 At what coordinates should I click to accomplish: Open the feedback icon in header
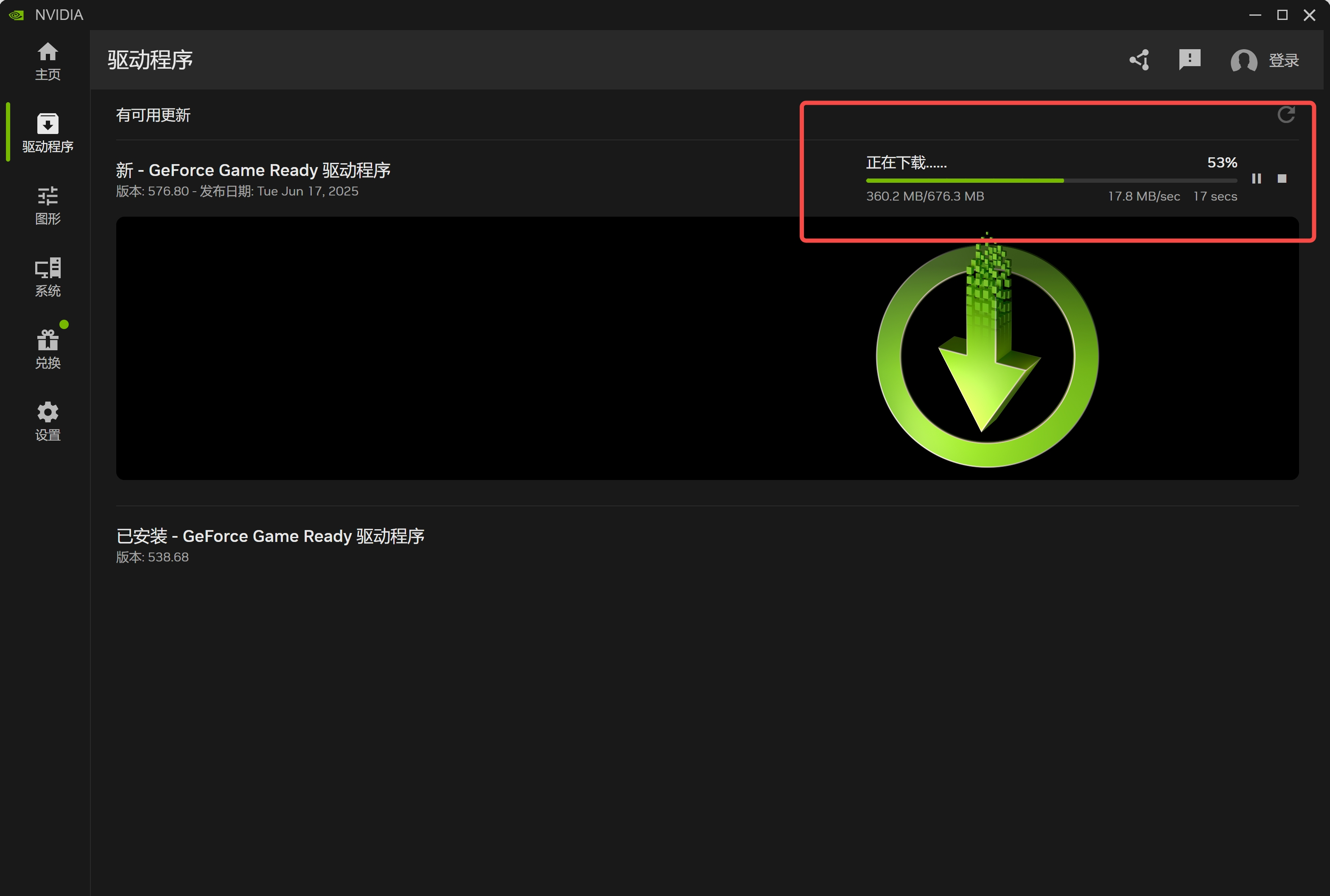pyautogui.click(x=1190, y=60)
